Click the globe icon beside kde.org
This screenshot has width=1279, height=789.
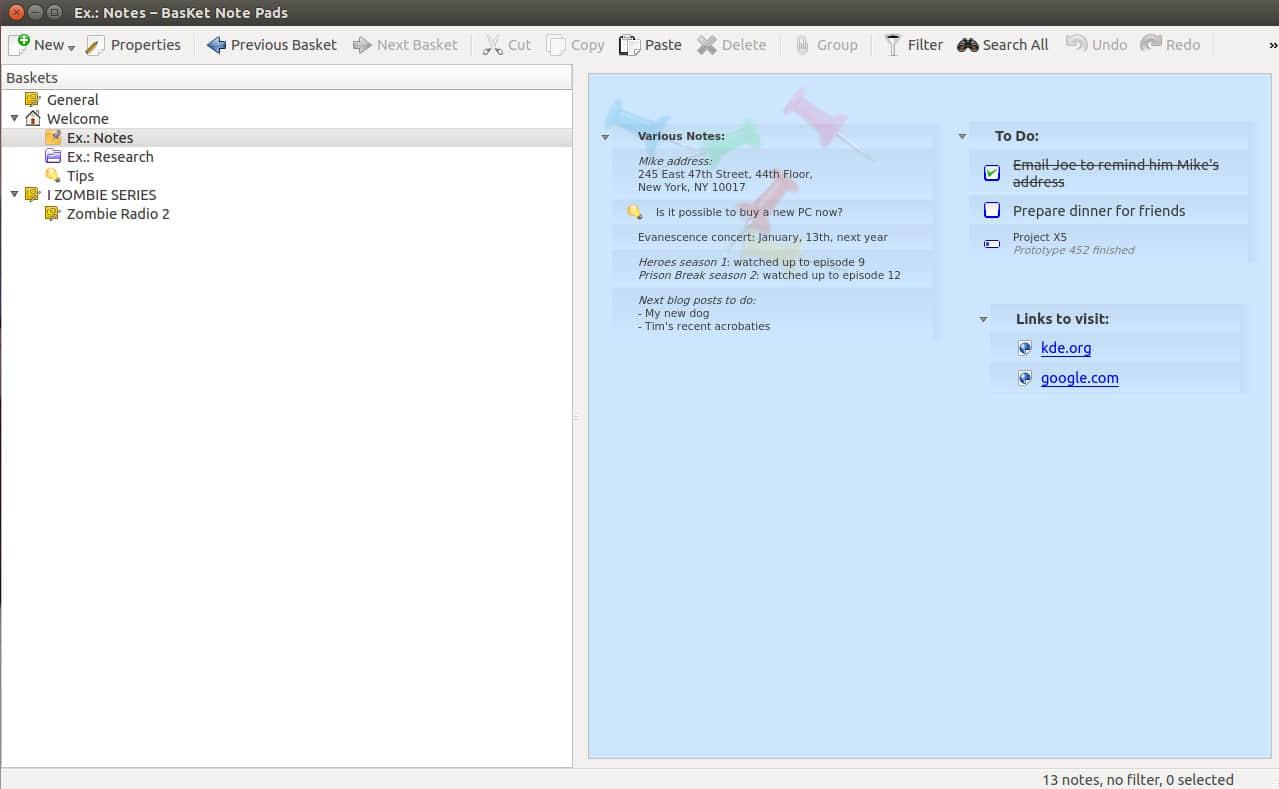click(x=1024, y=348)
